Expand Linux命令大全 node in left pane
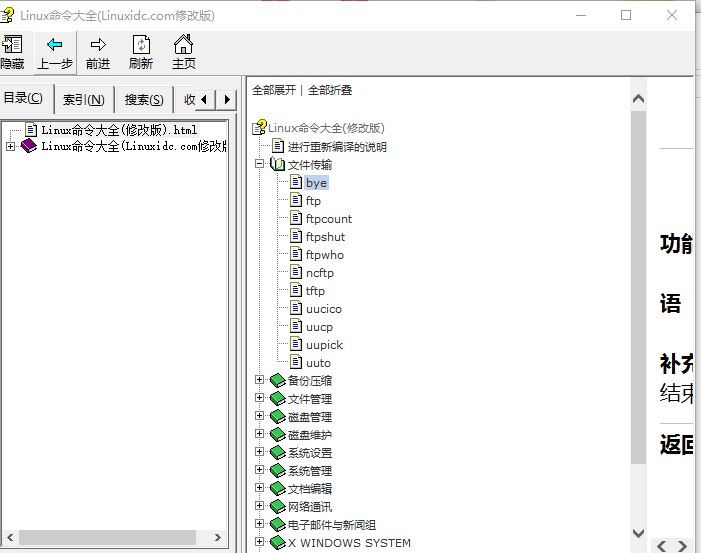This screenshot has width=701, height=553. (10, 146)
